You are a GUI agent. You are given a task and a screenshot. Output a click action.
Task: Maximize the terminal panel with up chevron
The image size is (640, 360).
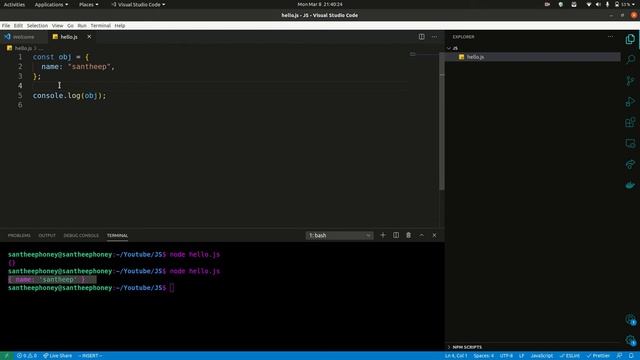[x=422, y=235]
